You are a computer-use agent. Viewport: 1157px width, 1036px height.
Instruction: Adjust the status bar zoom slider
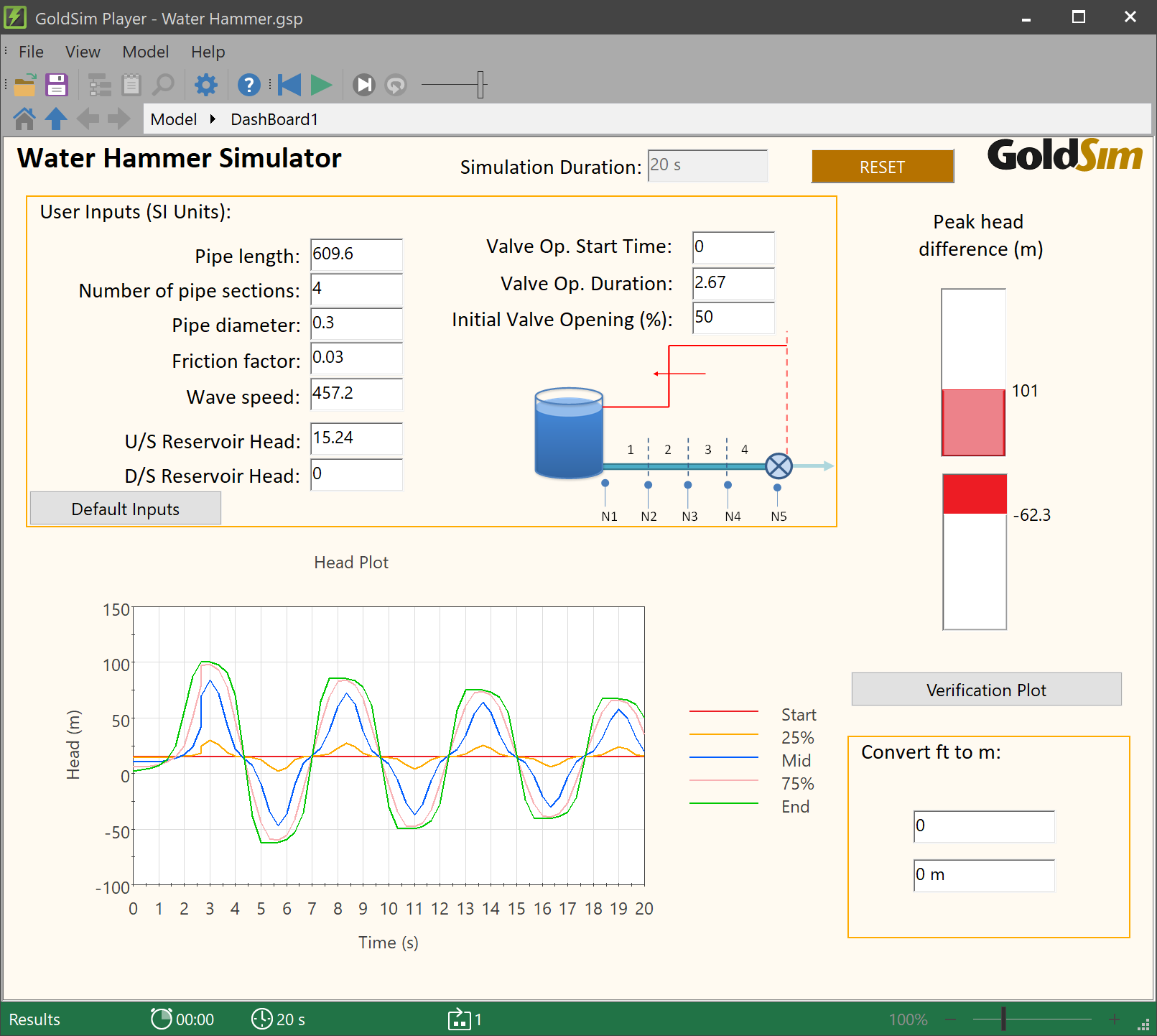(x=1003, y=1019)
